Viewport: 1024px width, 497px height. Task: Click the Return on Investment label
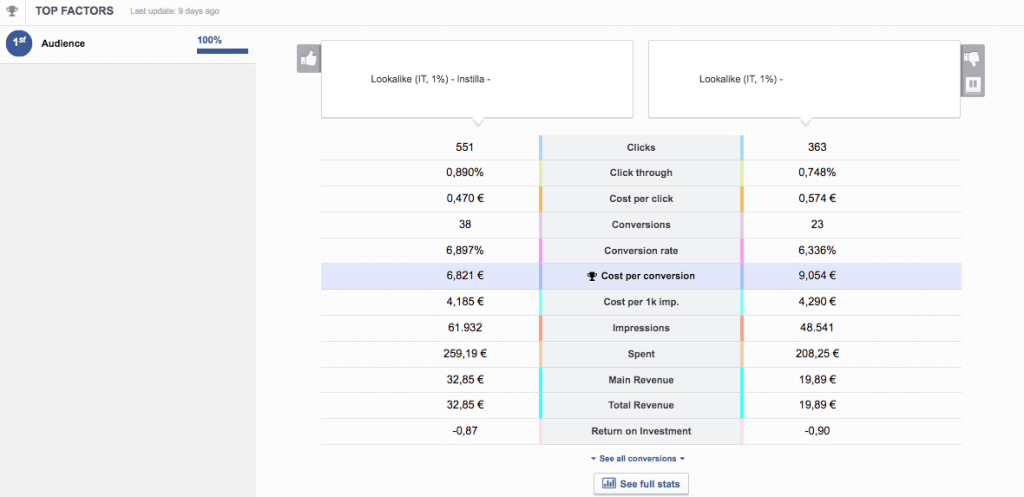(x=641, y=431)
